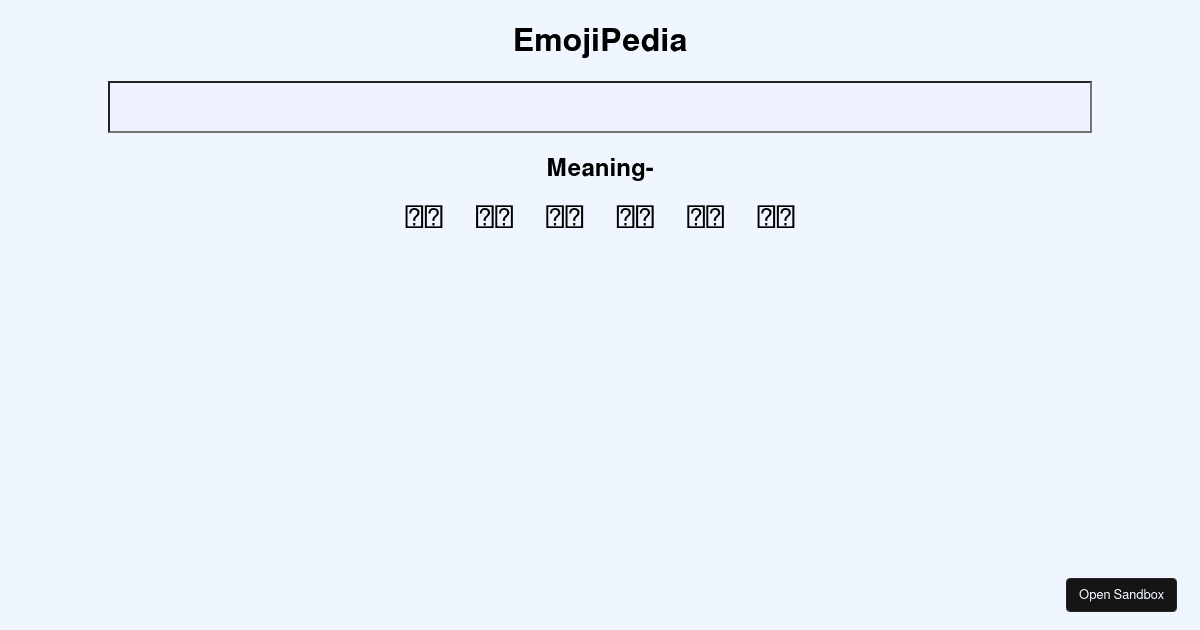Viewport: 1200px width, 630px height.
Task: Tap the middle-left emoji glyph
Action: [564, 217]
